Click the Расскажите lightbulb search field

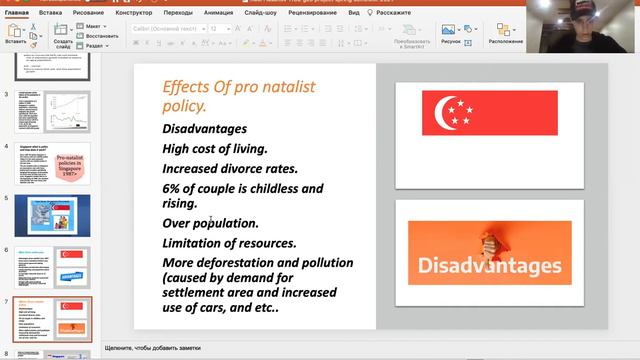coord(389,13)
